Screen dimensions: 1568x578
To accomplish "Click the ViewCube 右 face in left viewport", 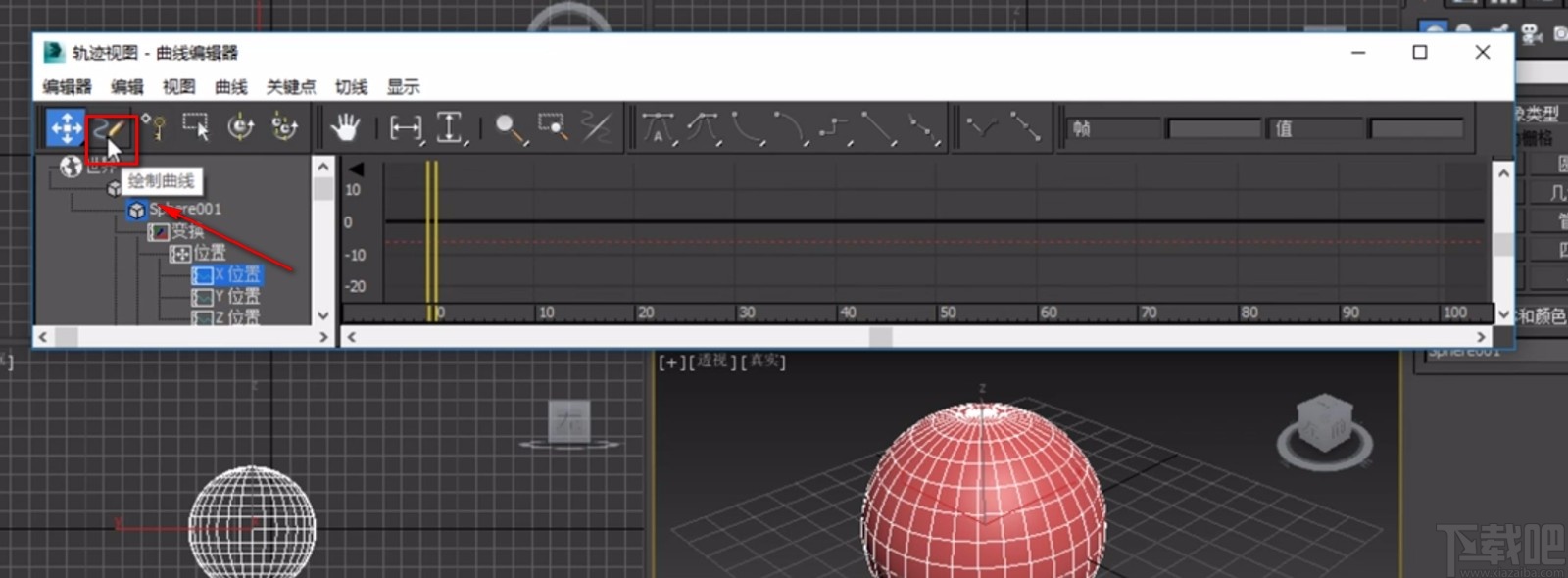I will 568,421.
